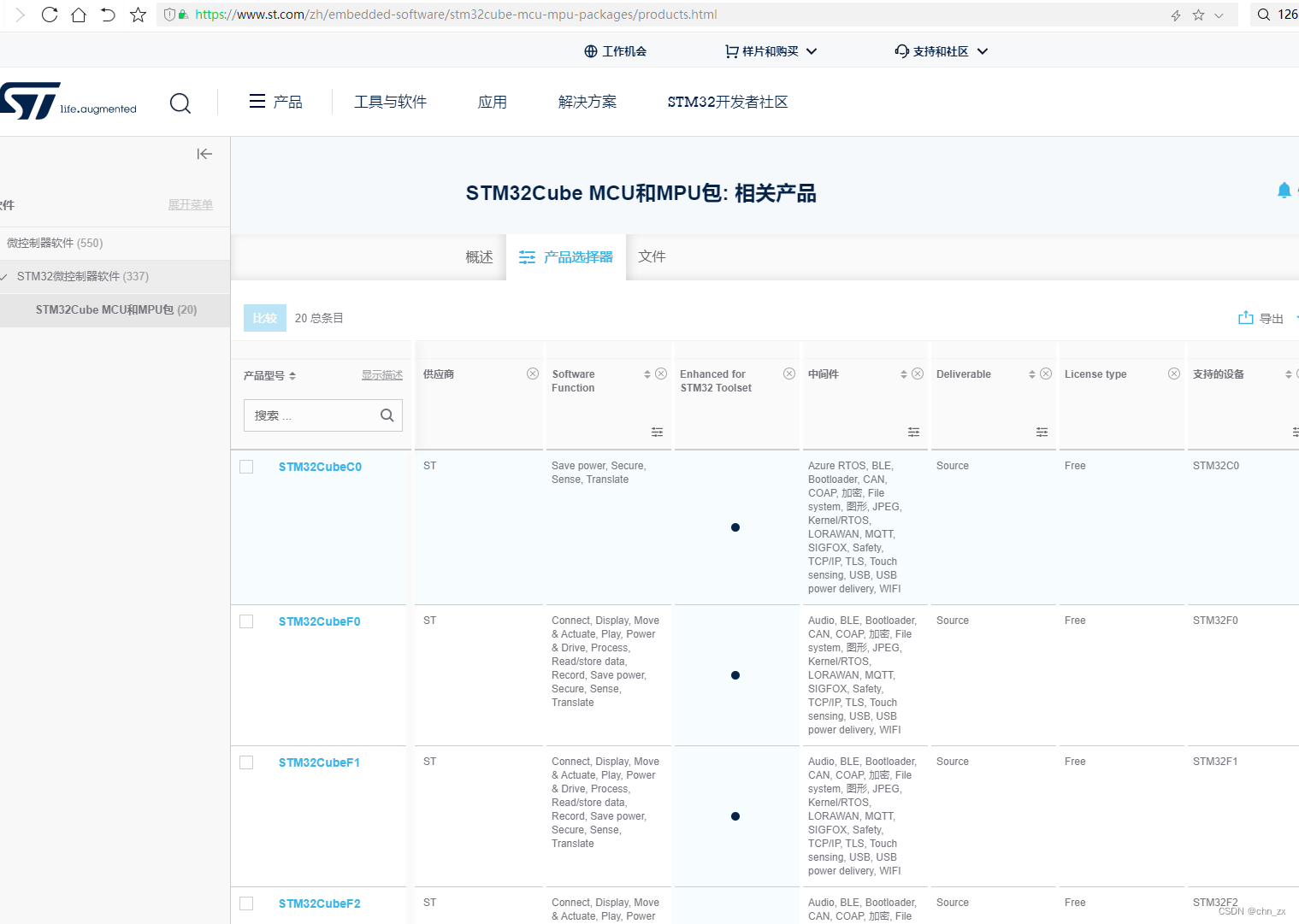1299x924 pixels.
Task: Open the STM32CubeF2 product link
Action: tap(320, 903)
